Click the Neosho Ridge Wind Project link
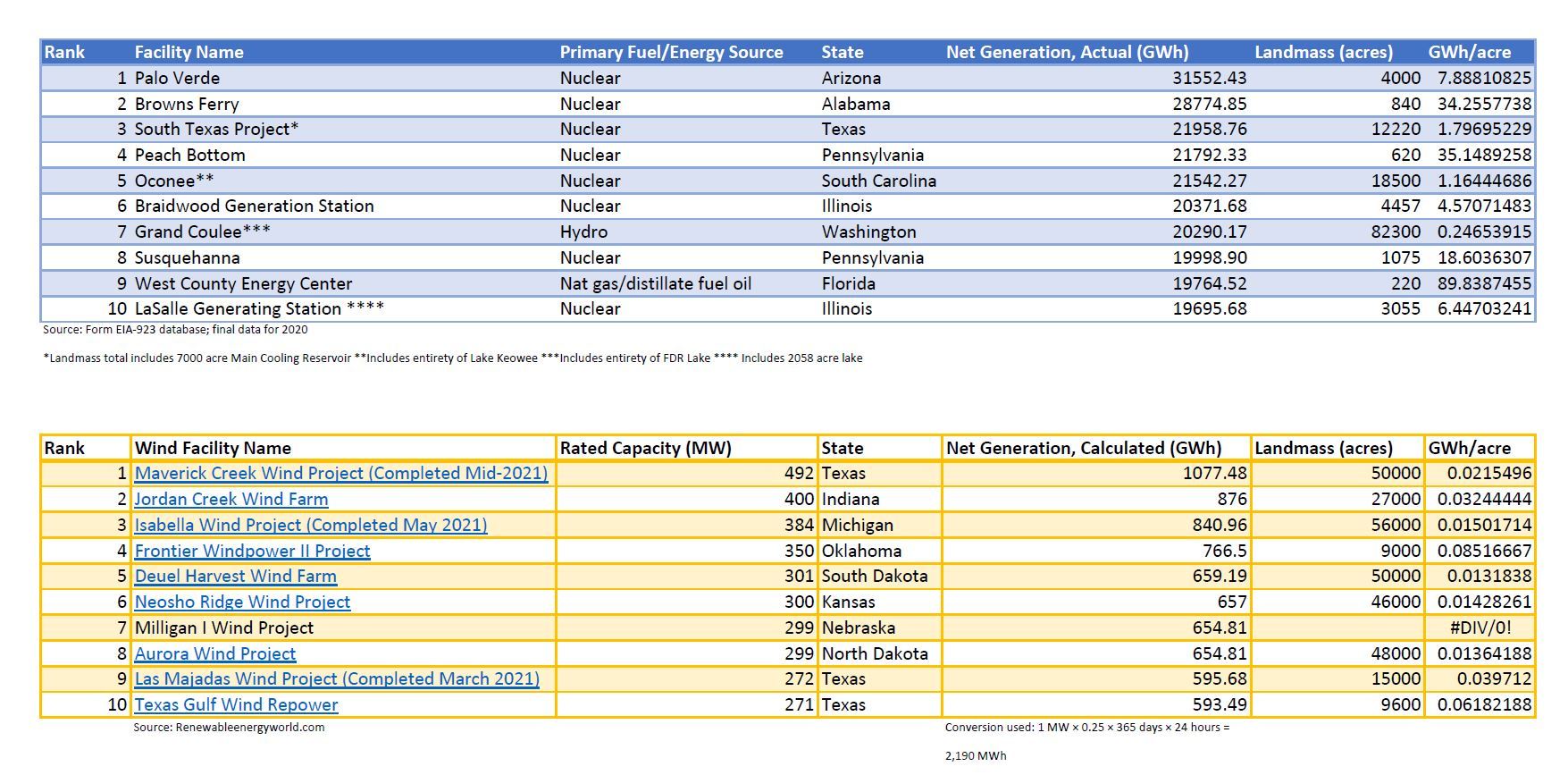The image size is (1568, 775). (x=242, y=602)
